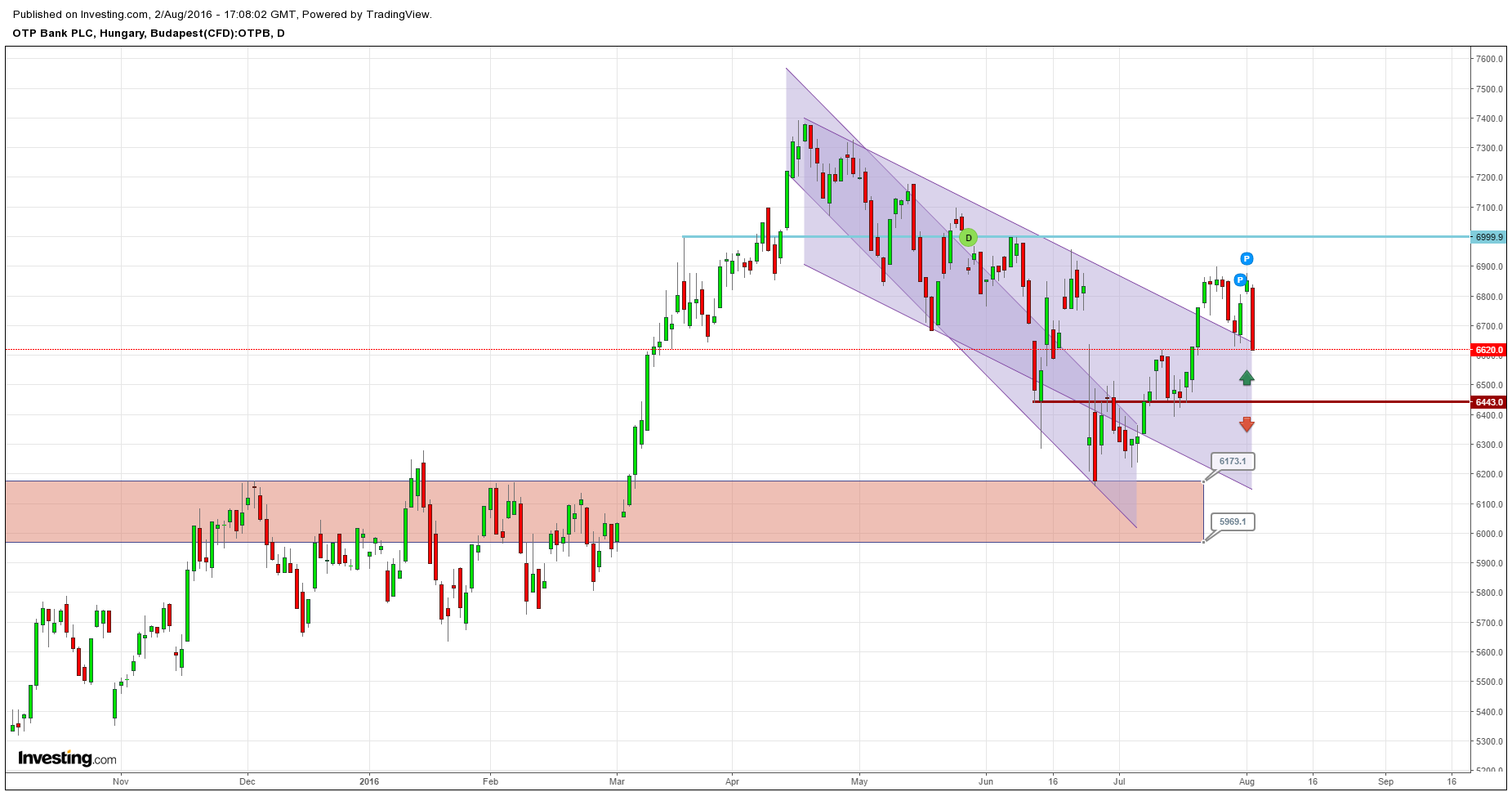Click the Mar label on time axis
Screen dimensions: 1512x792
(617, 781)
